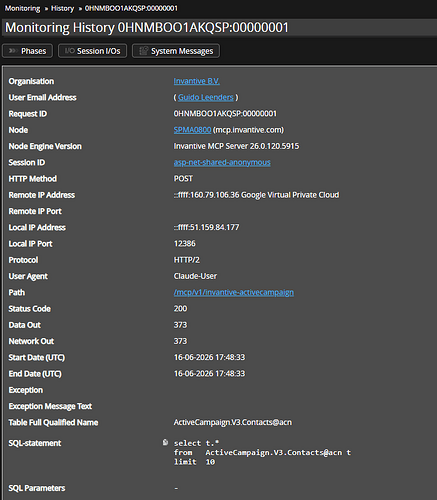Viewport: 437px width, 500px height.
Task: Open the System Messages button
Action: click(x=176, y=51)
